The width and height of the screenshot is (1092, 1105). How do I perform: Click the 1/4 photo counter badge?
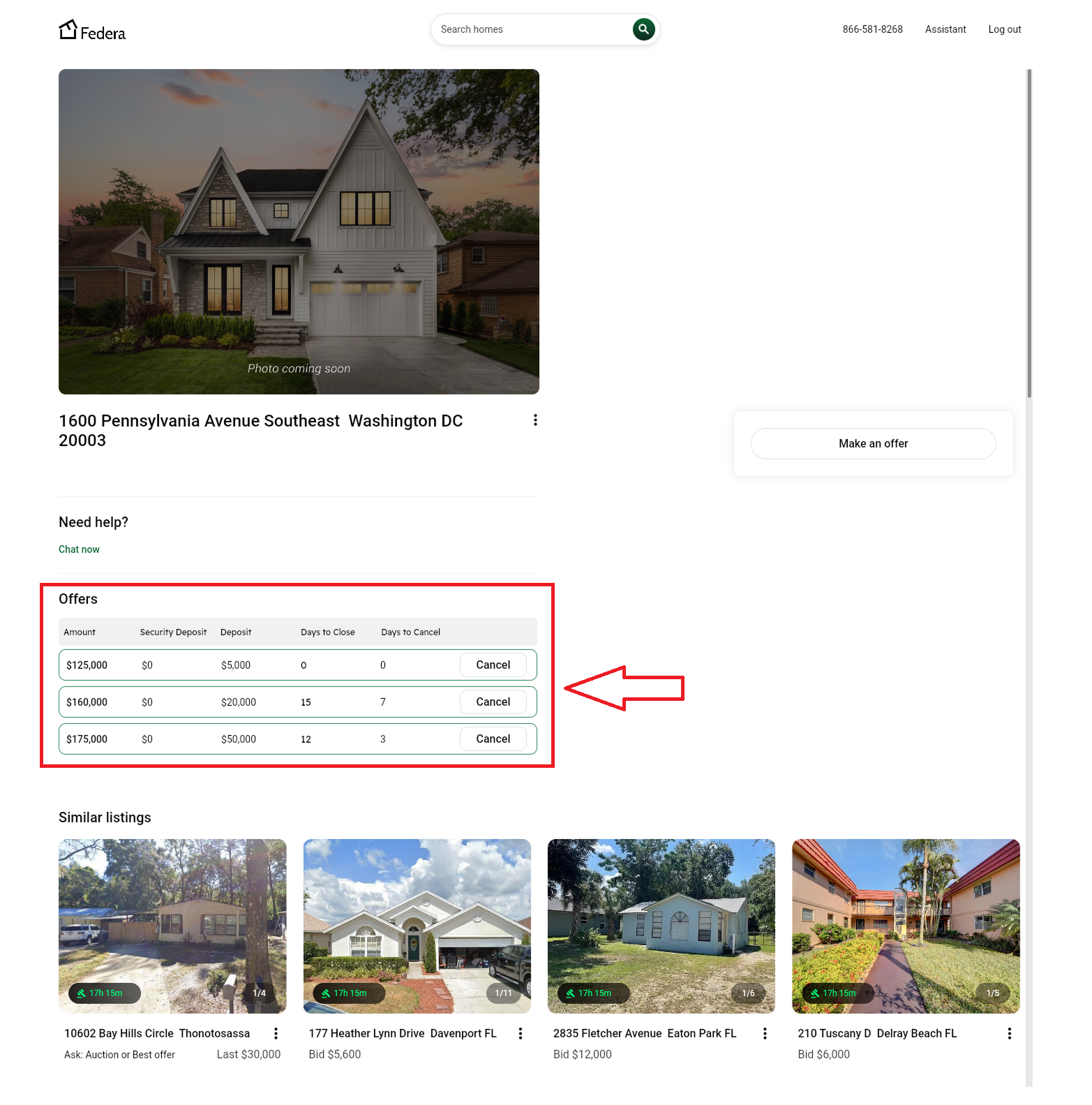260,993
